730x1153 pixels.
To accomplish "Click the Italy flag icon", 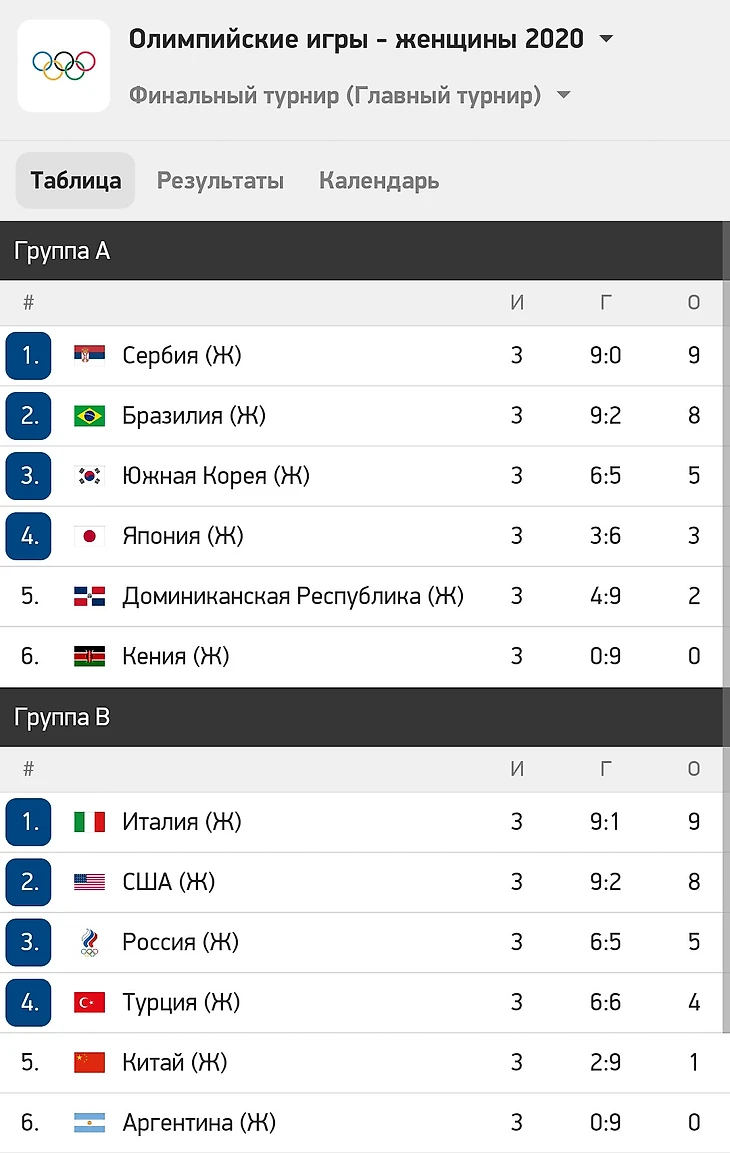I will [x=89, y=822].
